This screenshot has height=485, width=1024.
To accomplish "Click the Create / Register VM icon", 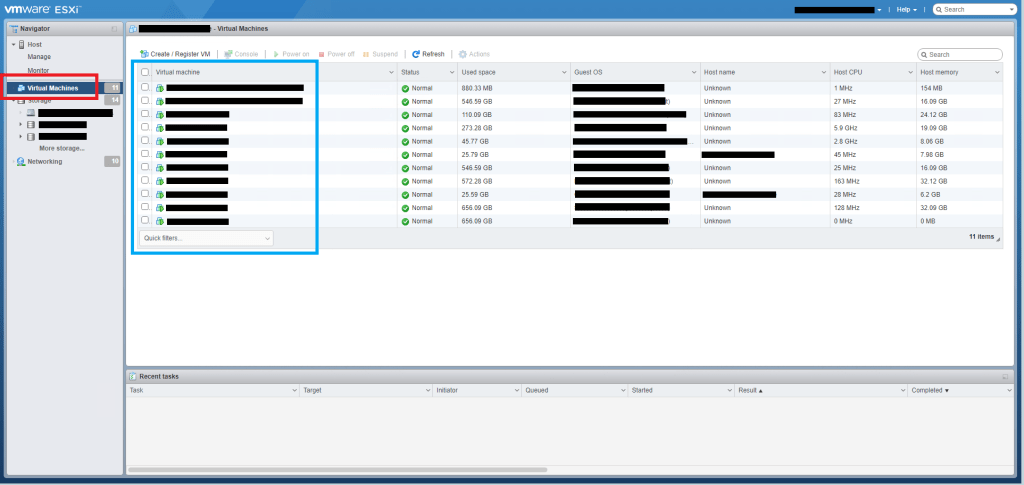I will tap(145, 54).
